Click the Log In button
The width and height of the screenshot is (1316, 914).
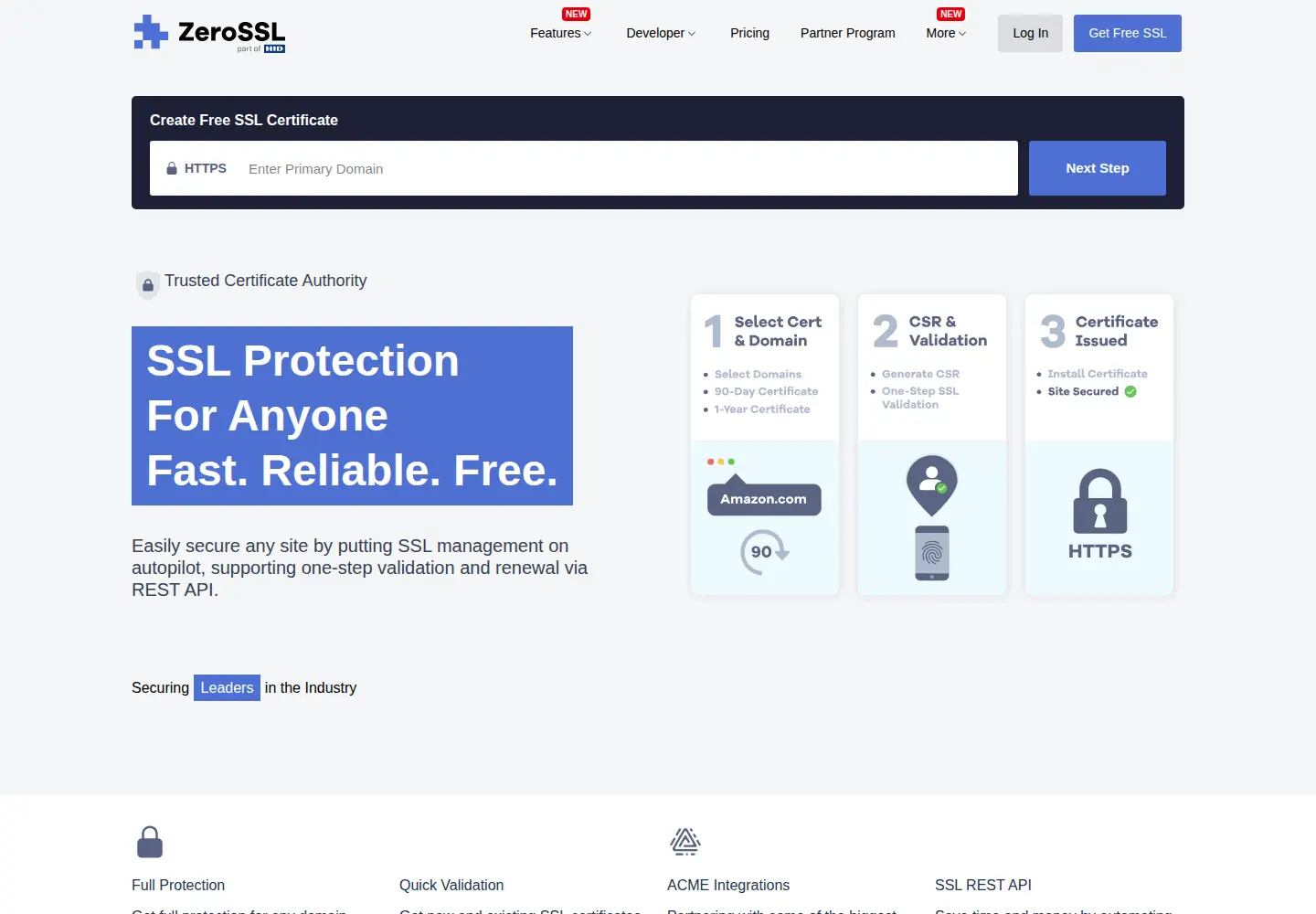[1030, 33]
